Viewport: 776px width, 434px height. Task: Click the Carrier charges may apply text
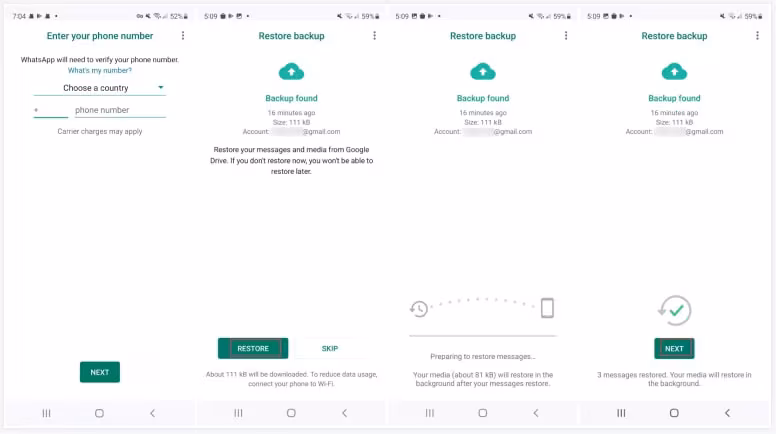point(99,131)
